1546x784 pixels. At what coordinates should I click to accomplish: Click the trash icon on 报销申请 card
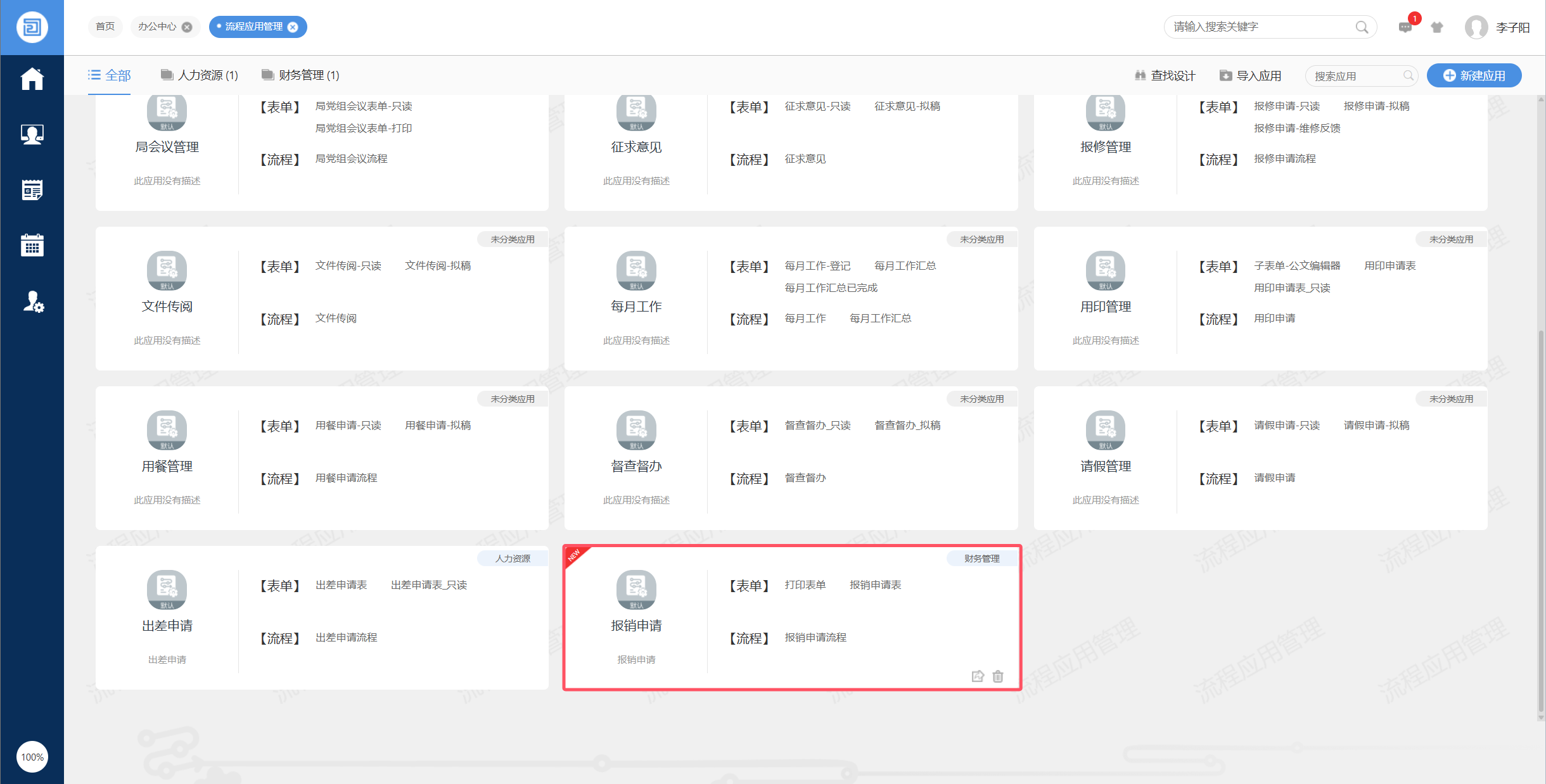[998, 676]
